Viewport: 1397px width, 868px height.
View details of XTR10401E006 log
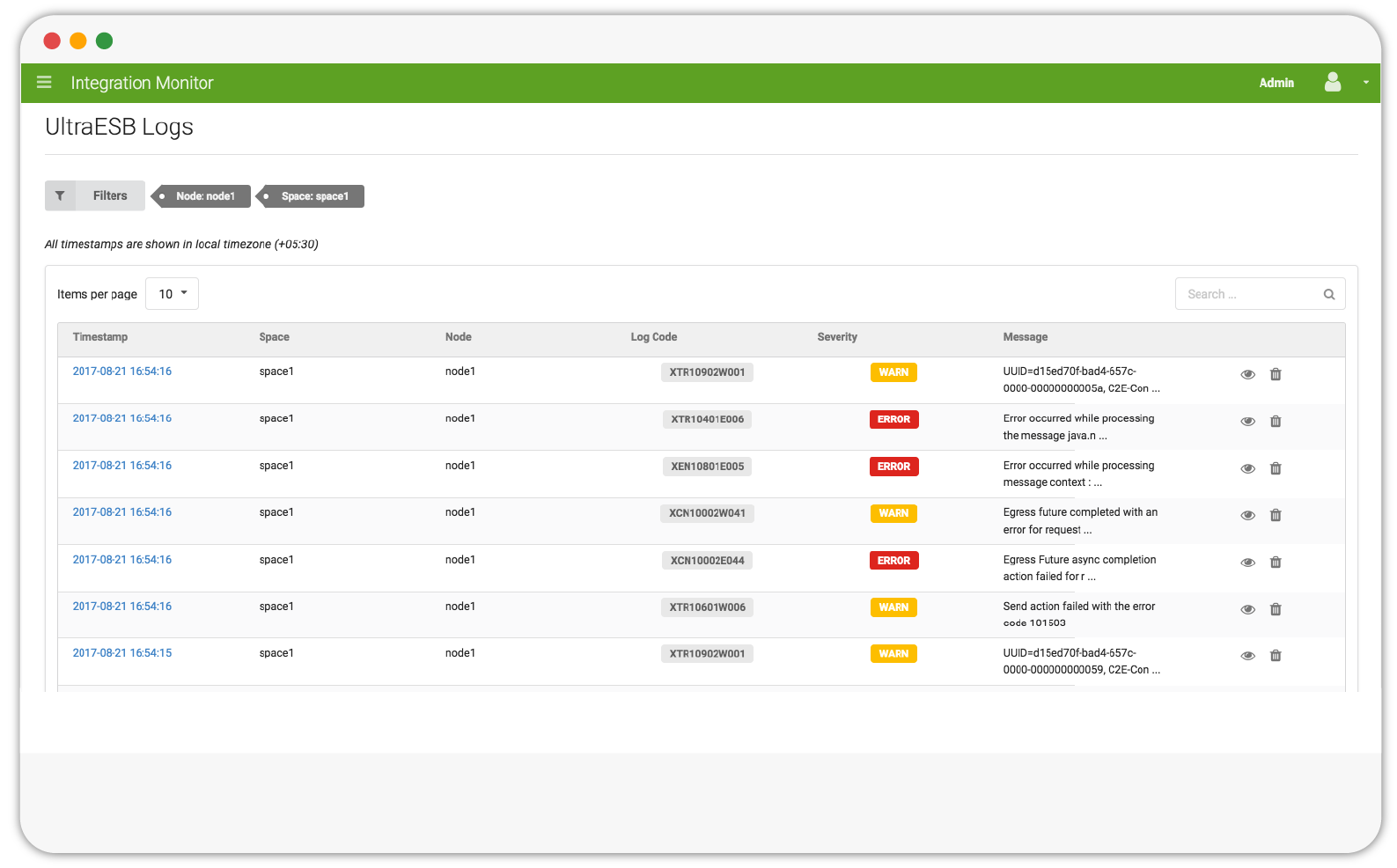(1248, 422)
